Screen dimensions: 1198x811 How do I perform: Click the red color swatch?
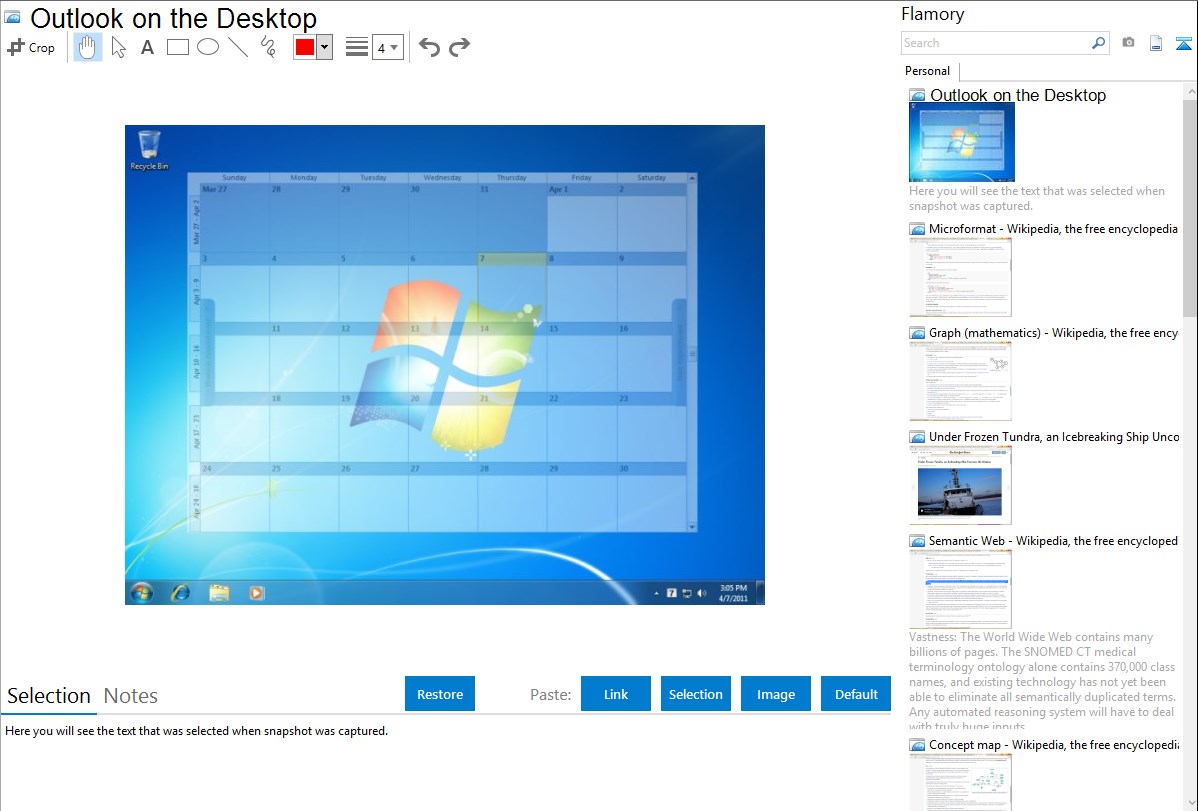(x=305, y=47)
